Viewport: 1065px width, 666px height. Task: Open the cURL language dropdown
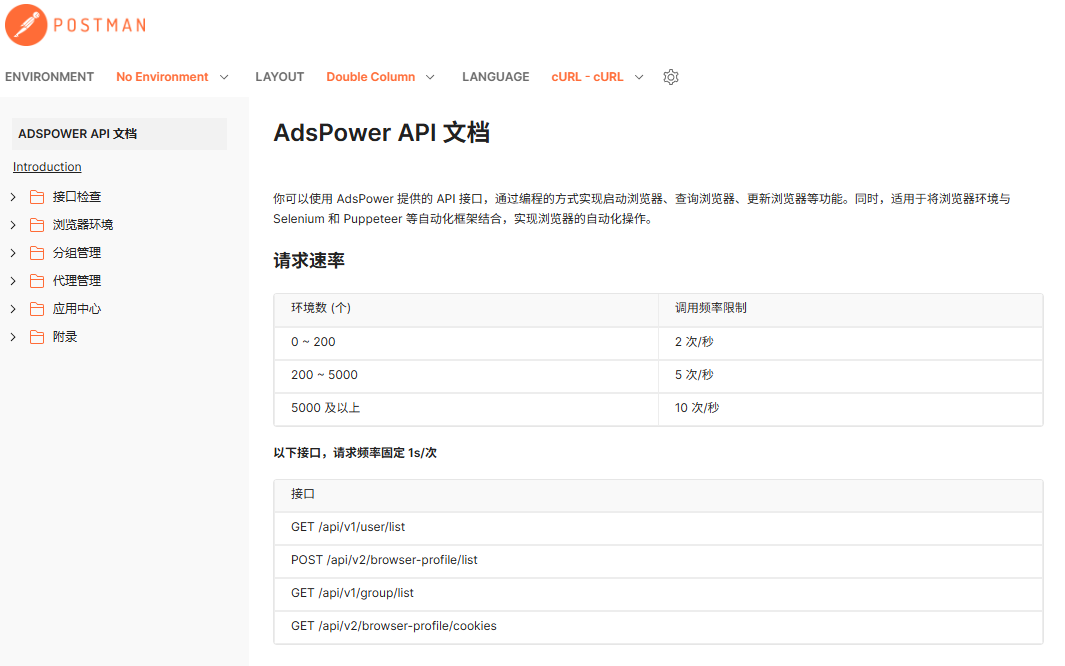tap(596, 76)
